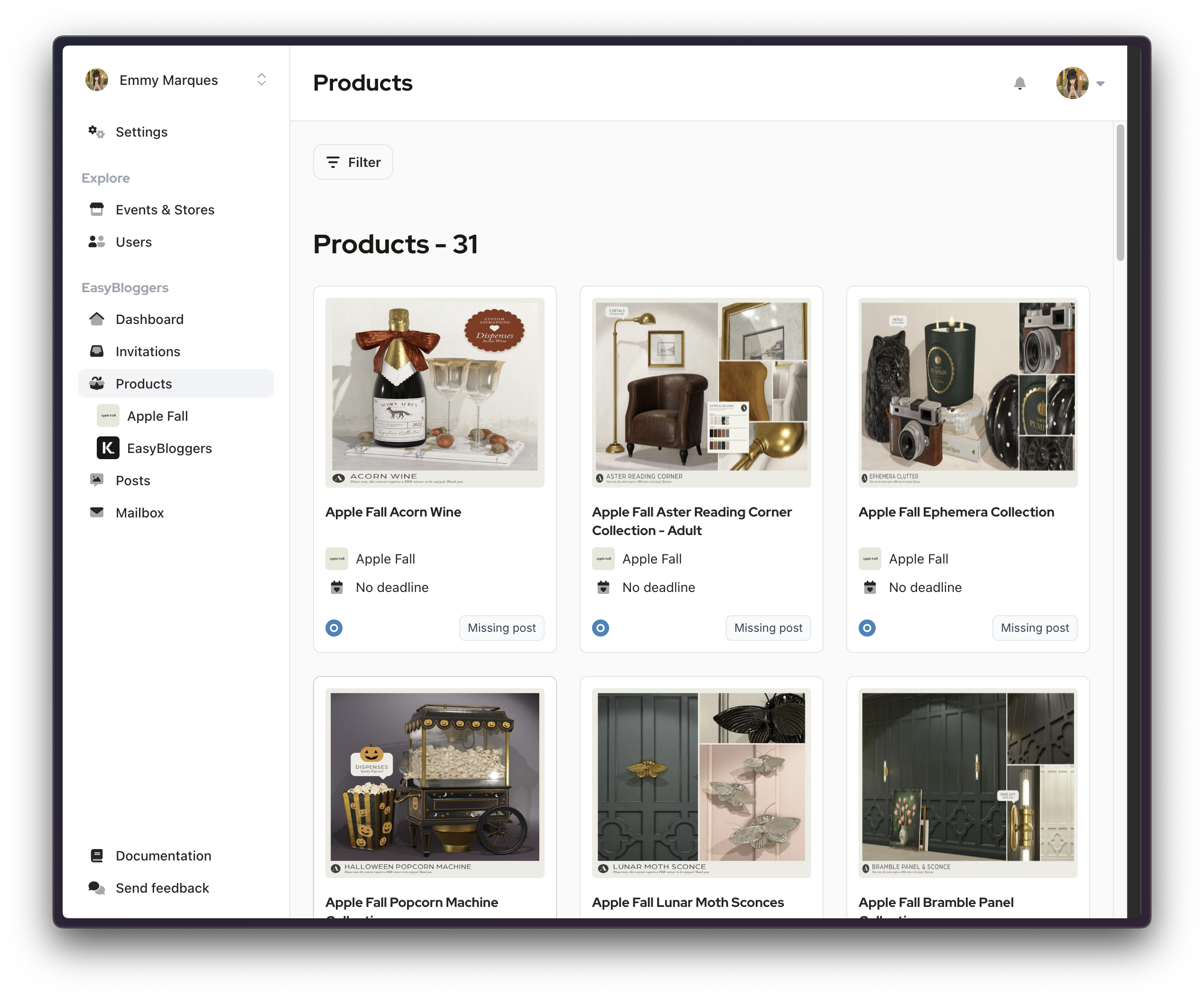Open the profile avatar dropdown arrow
This screenshot has height=998, width=1204.
coord(1100,83)
